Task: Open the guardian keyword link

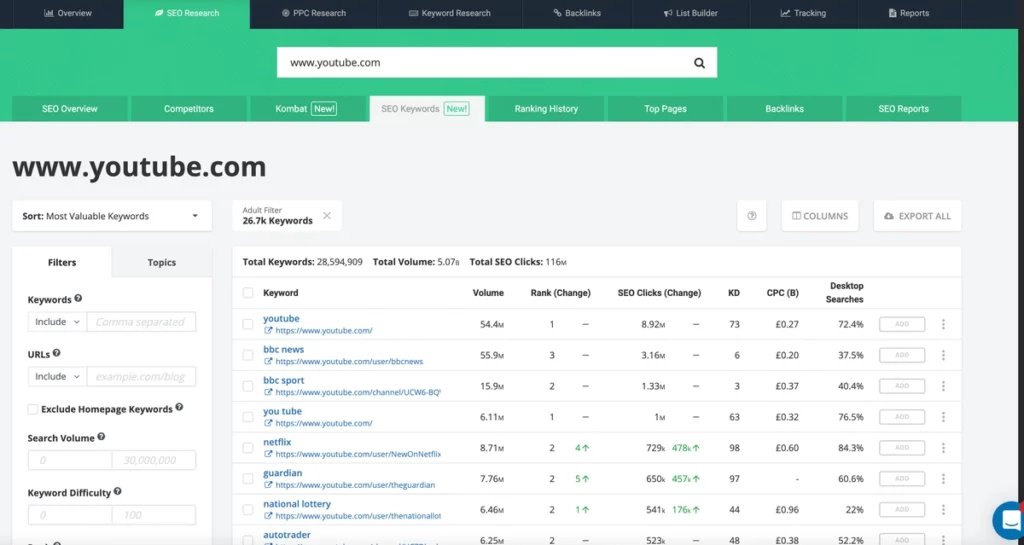Action: point(282,473)
